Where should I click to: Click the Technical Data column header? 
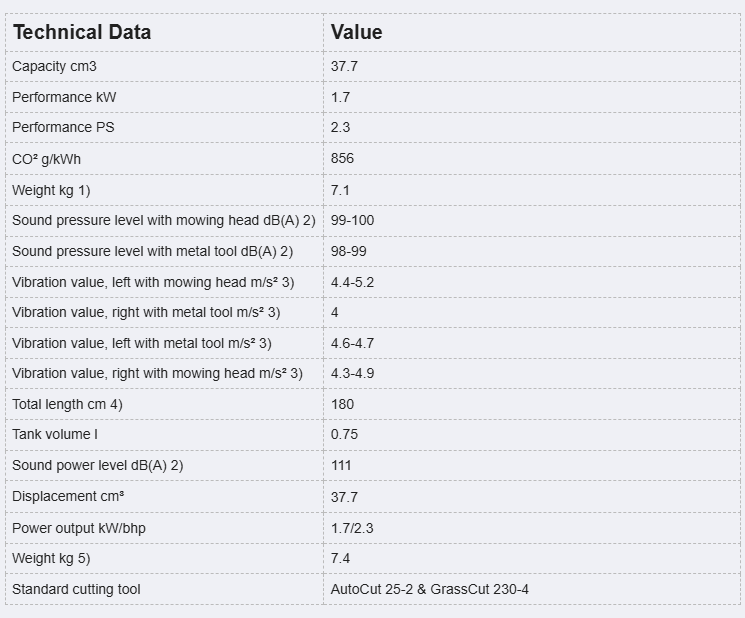pyautogui.click(x=82, y=32)
